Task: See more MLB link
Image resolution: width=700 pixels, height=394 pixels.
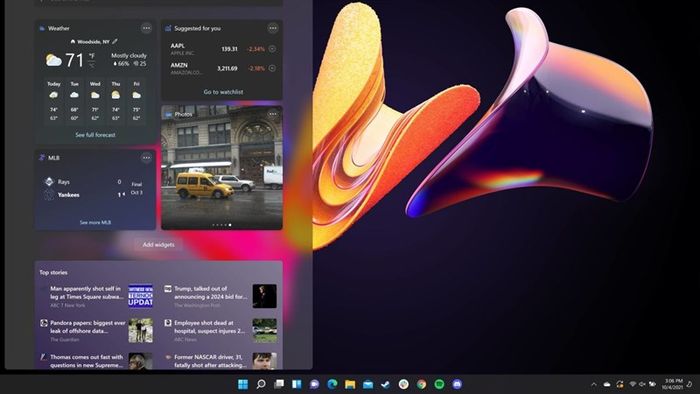Action: pyautogui.click(x=95, y=222)
